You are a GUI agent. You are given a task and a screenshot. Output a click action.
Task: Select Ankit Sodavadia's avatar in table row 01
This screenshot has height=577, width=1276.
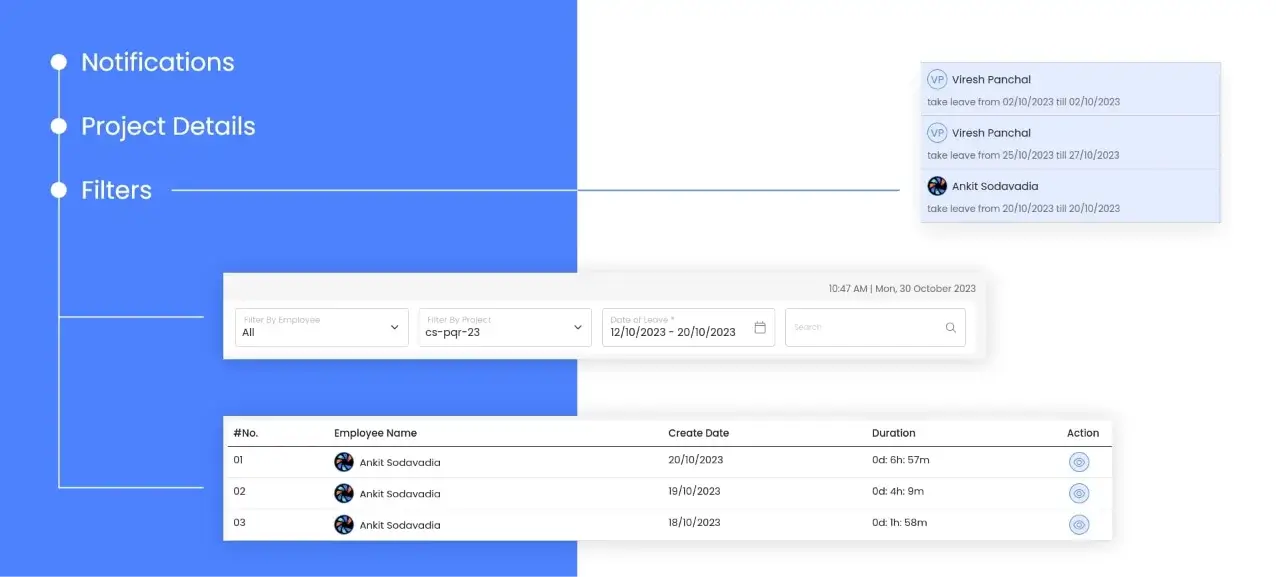tap(344, 461)
